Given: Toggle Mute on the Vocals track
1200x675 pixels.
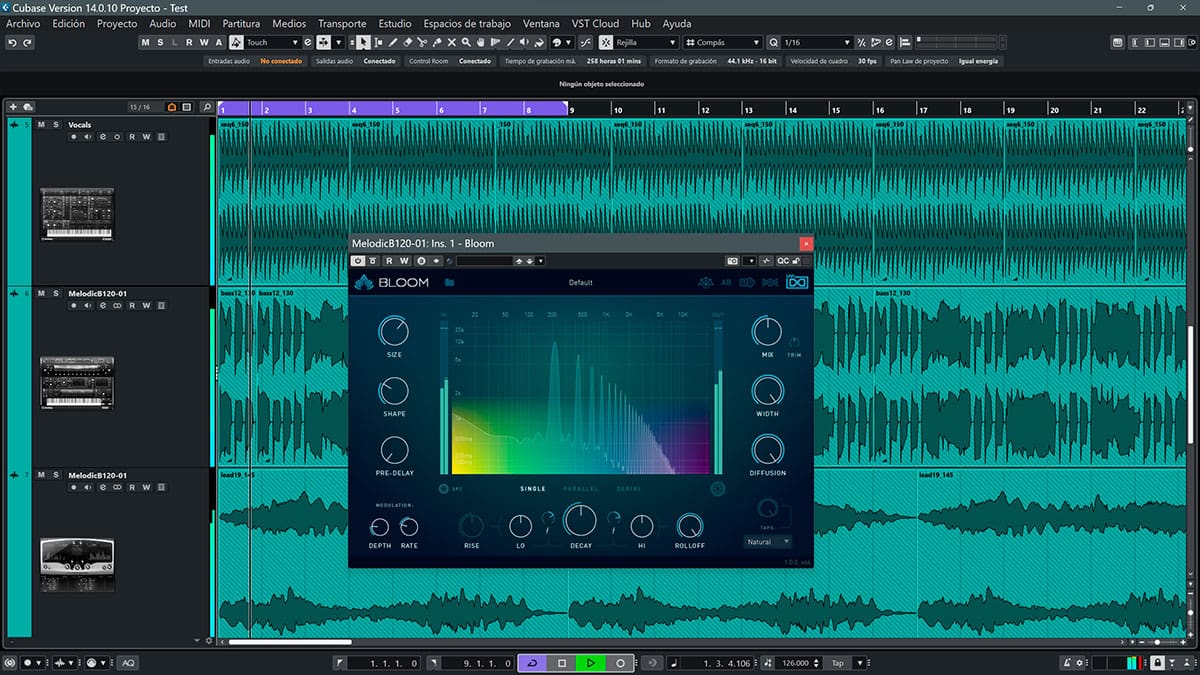Looking at the screenshot, I should 41,124.
